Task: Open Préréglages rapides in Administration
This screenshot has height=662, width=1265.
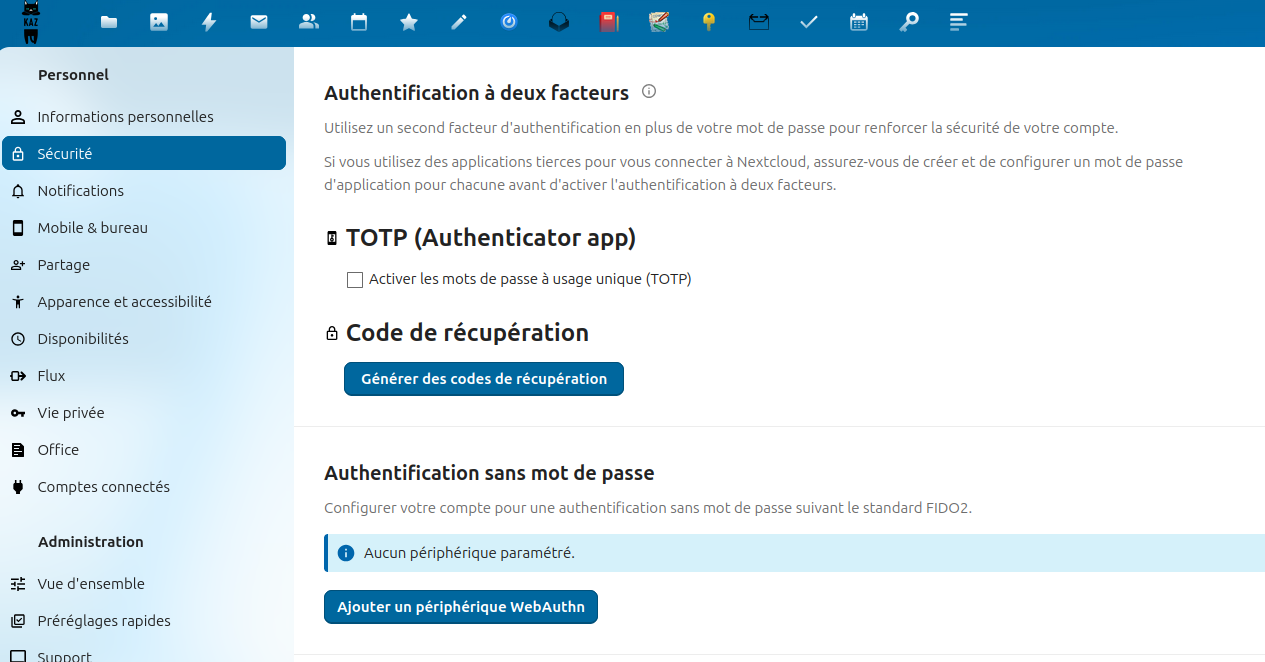Action: coord(104,621)
